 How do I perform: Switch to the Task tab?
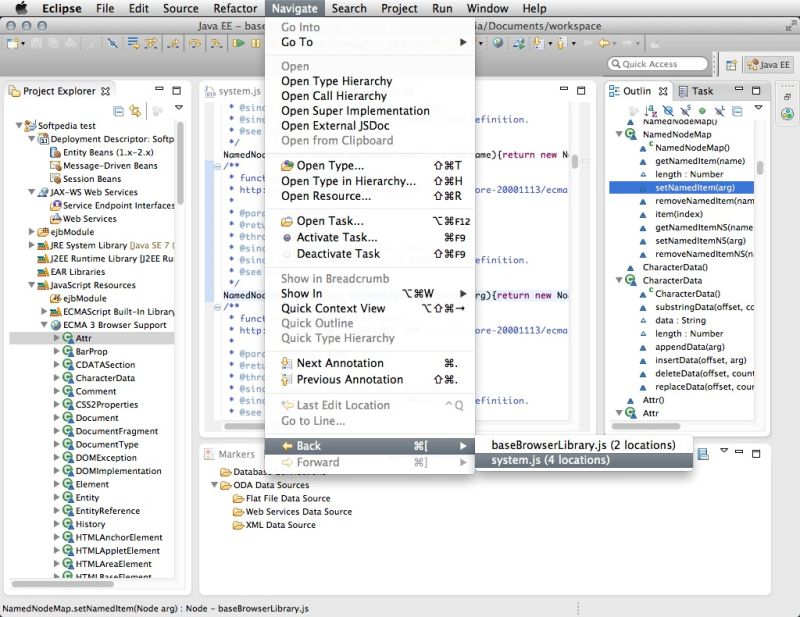(702, 90)
